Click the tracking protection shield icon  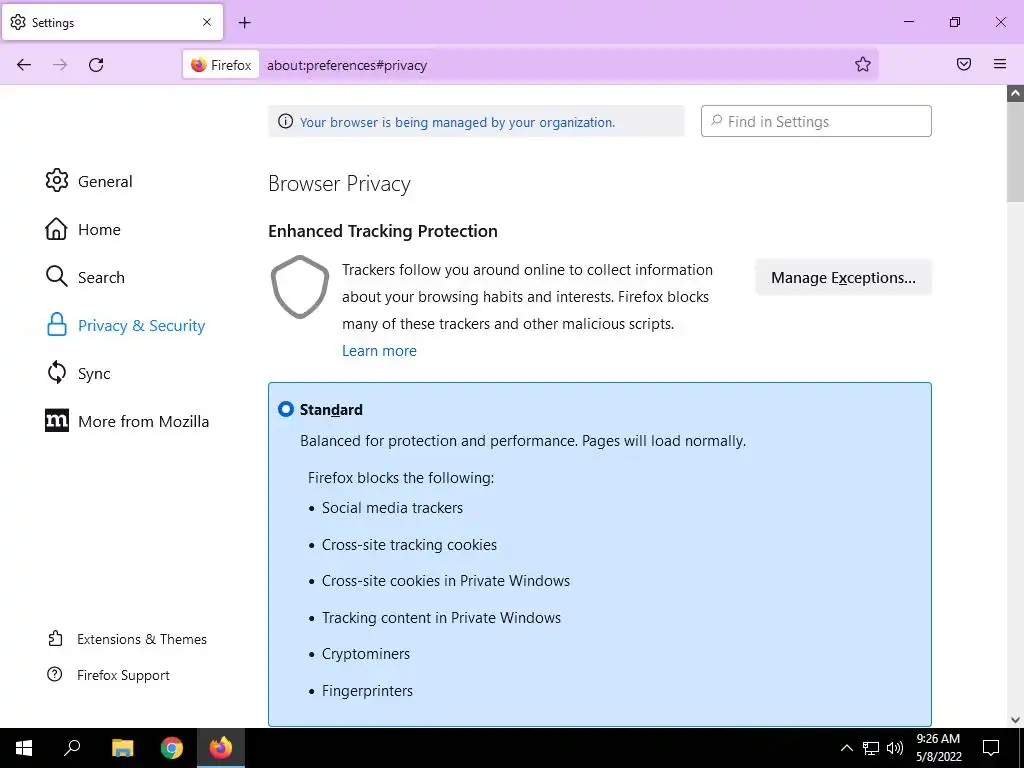coord(300,287)
